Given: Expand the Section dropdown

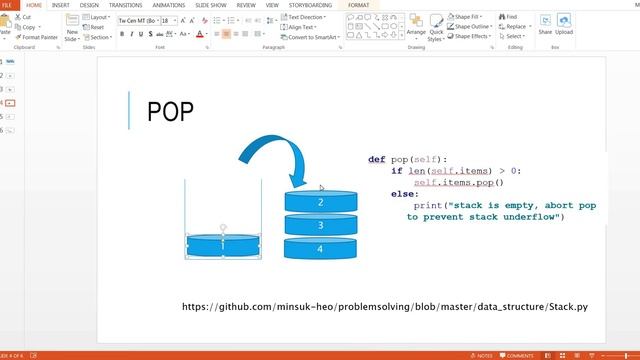Looking at the screenshot, I should coord(98,37).
